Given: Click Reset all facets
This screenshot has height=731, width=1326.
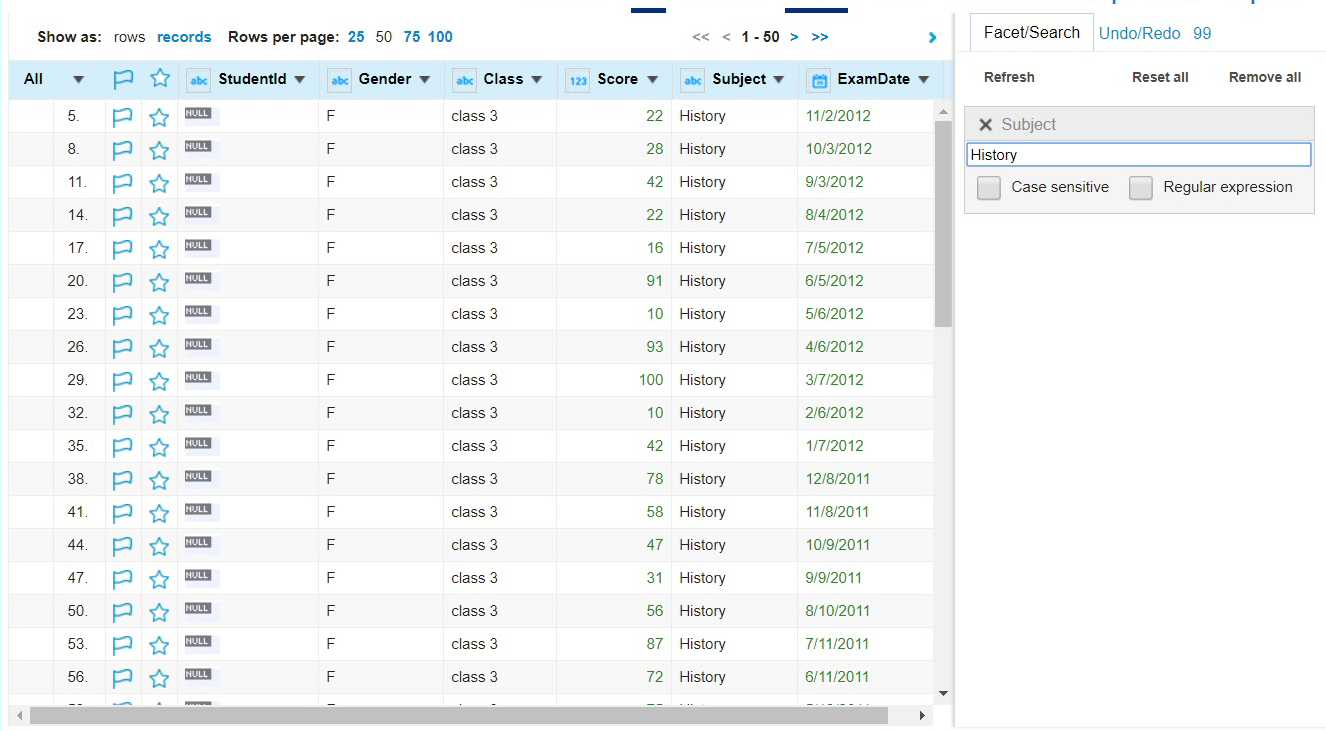Looking at the screenshot, I should [x=1160, y=77].
